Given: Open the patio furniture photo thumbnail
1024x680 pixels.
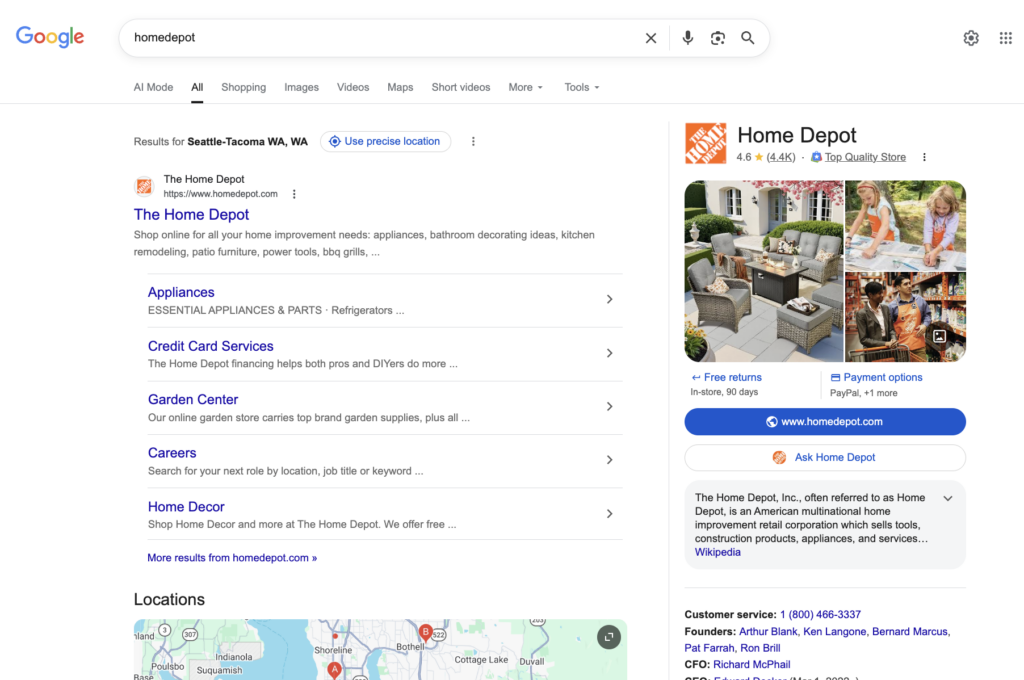Looking at the screenshot, I should coord(764,270).
